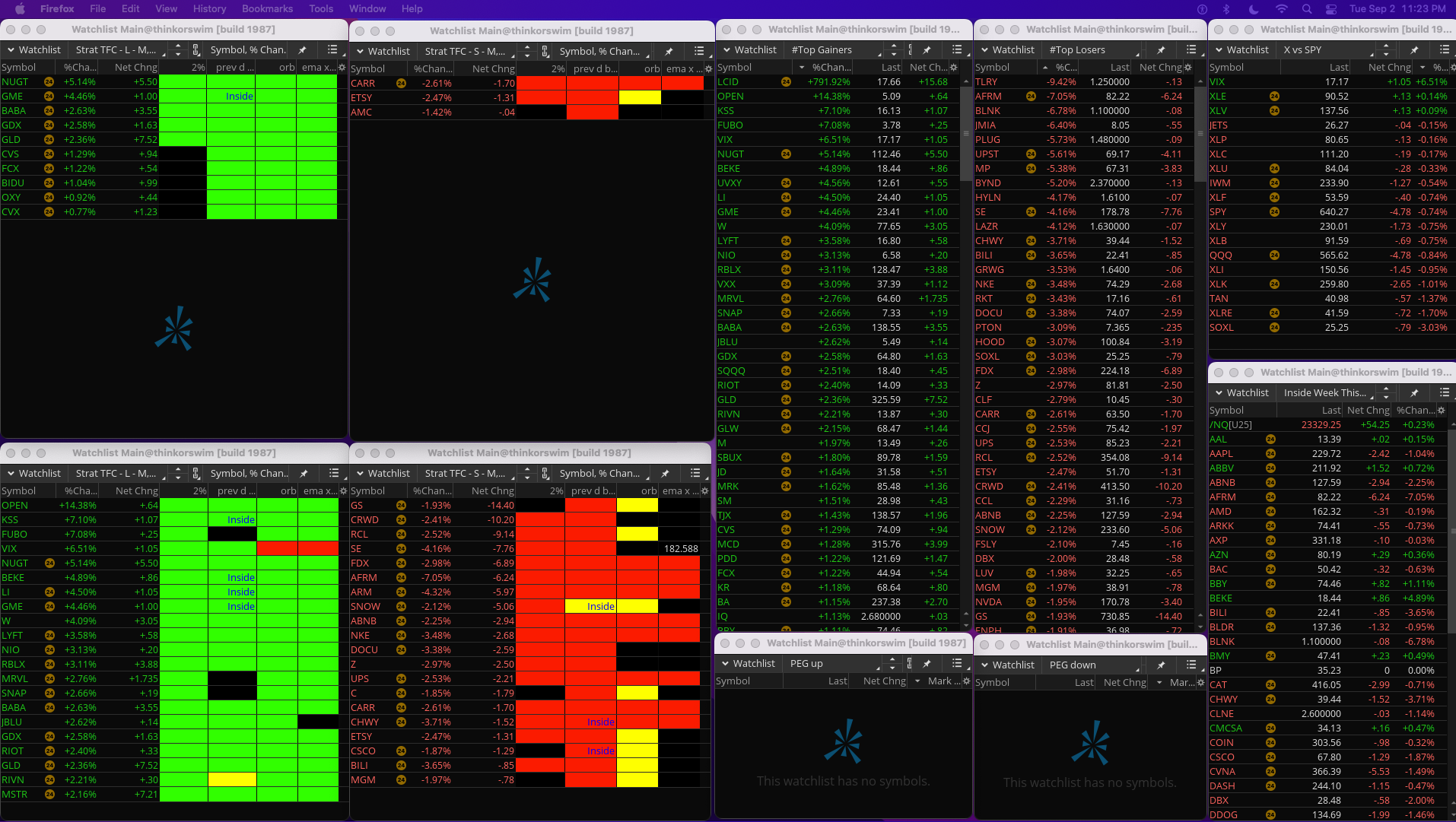The width and height of the screenshot is (1456, 822).
Task: Click column gear in top Strat TFC - S window
Action: (707, 68)
